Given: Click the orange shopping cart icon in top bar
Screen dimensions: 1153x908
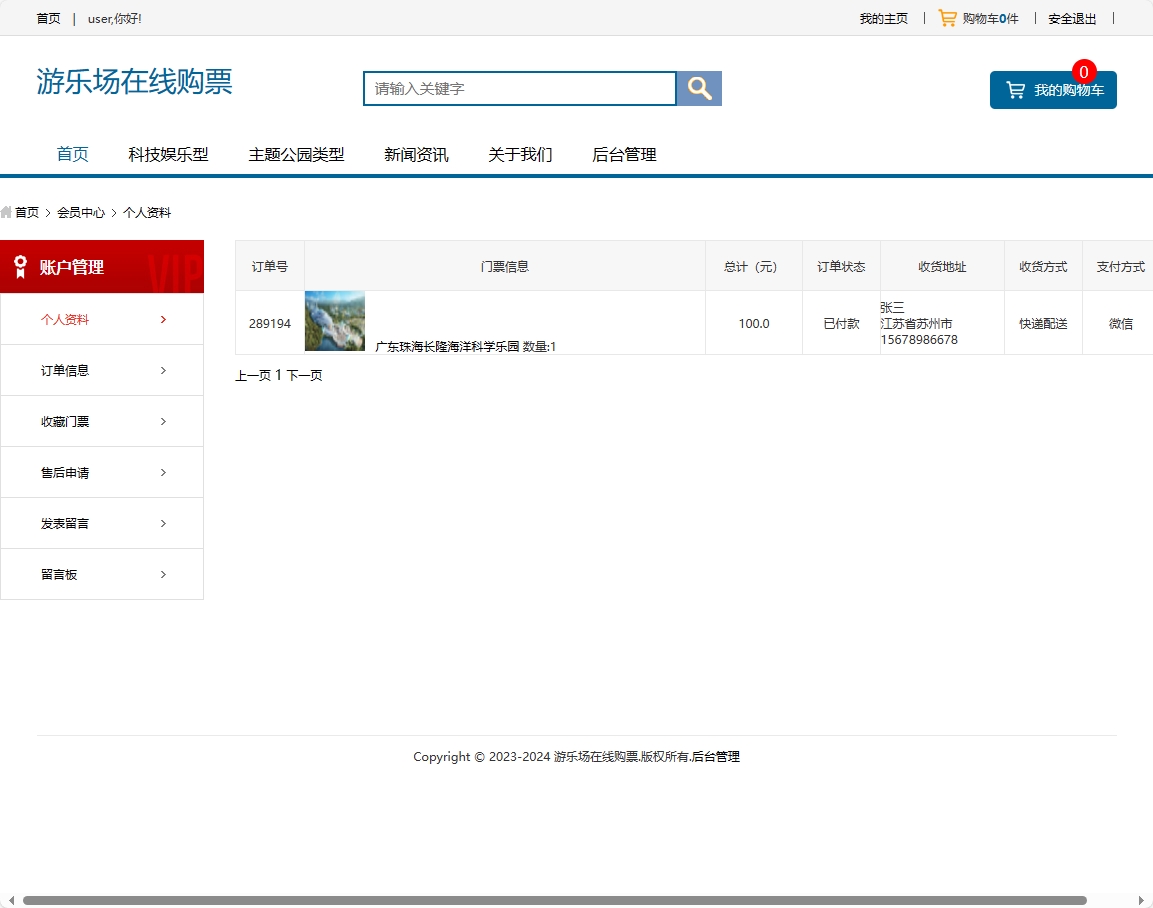Looking at the screenshot, I should click(x=946, y=17).
